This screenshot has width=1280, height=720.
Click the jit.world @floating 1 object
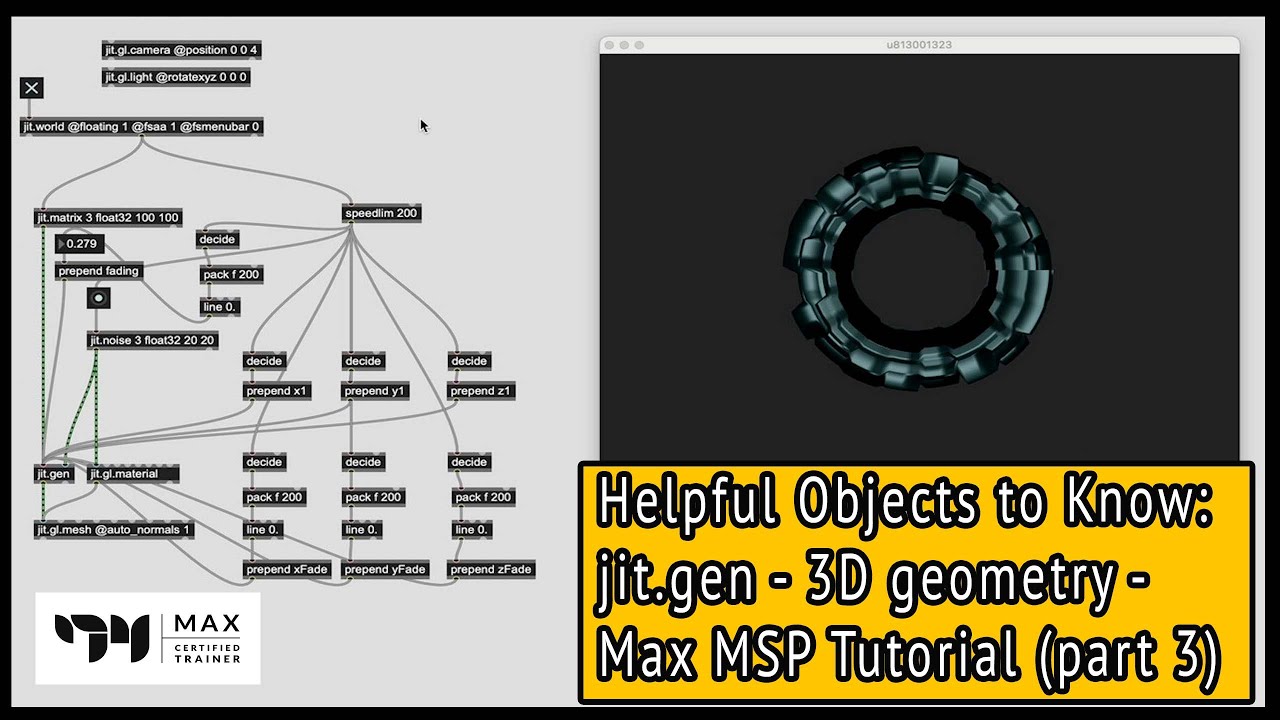pyautogui.click(x=142, y=127)
